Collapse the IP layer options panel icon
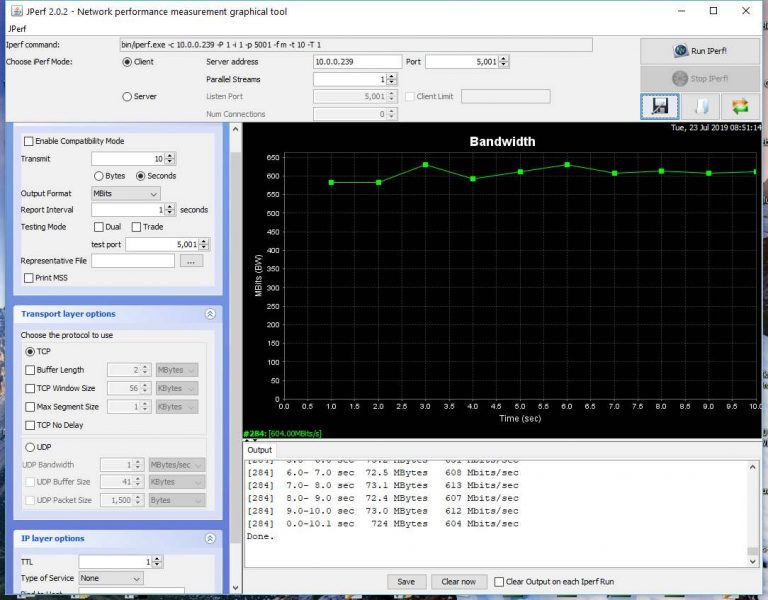The image size is (768, 600). pos(210,538)
